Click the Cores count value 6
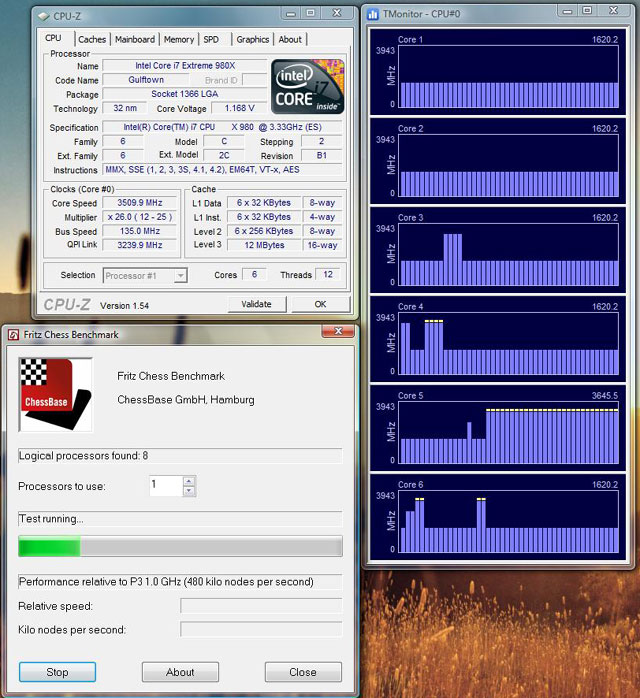The height and width of the screenshot is (698, 640). click(x=254, y=274)
